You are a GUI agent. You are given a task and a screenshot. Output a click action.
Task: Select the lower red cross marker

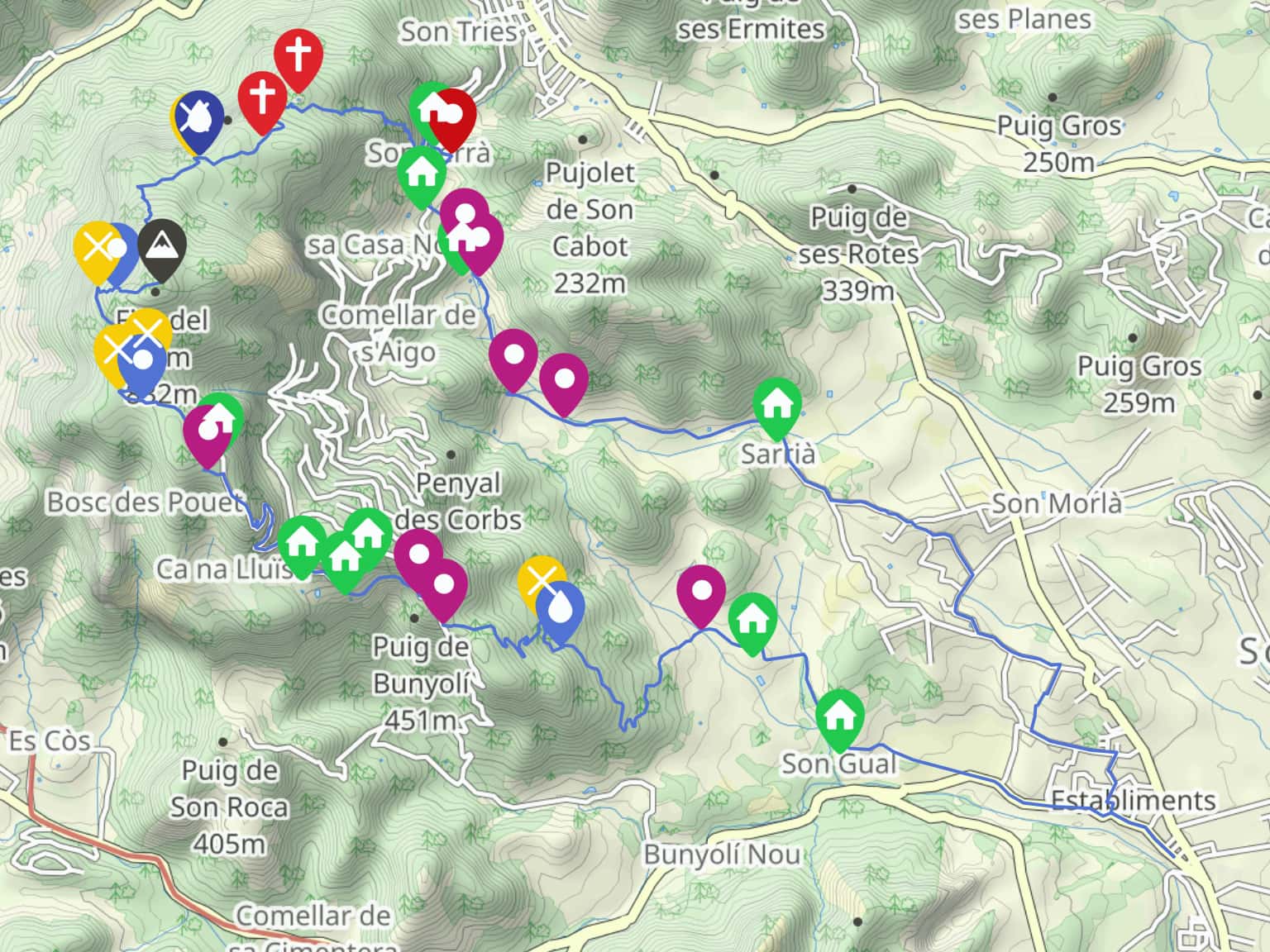(x=262, y=98)
